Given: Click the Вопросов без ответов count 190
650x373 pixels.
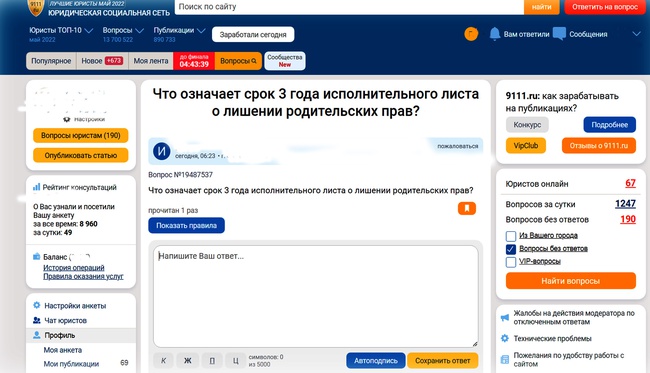Looking at the screenshot, I should pos(628,219).
